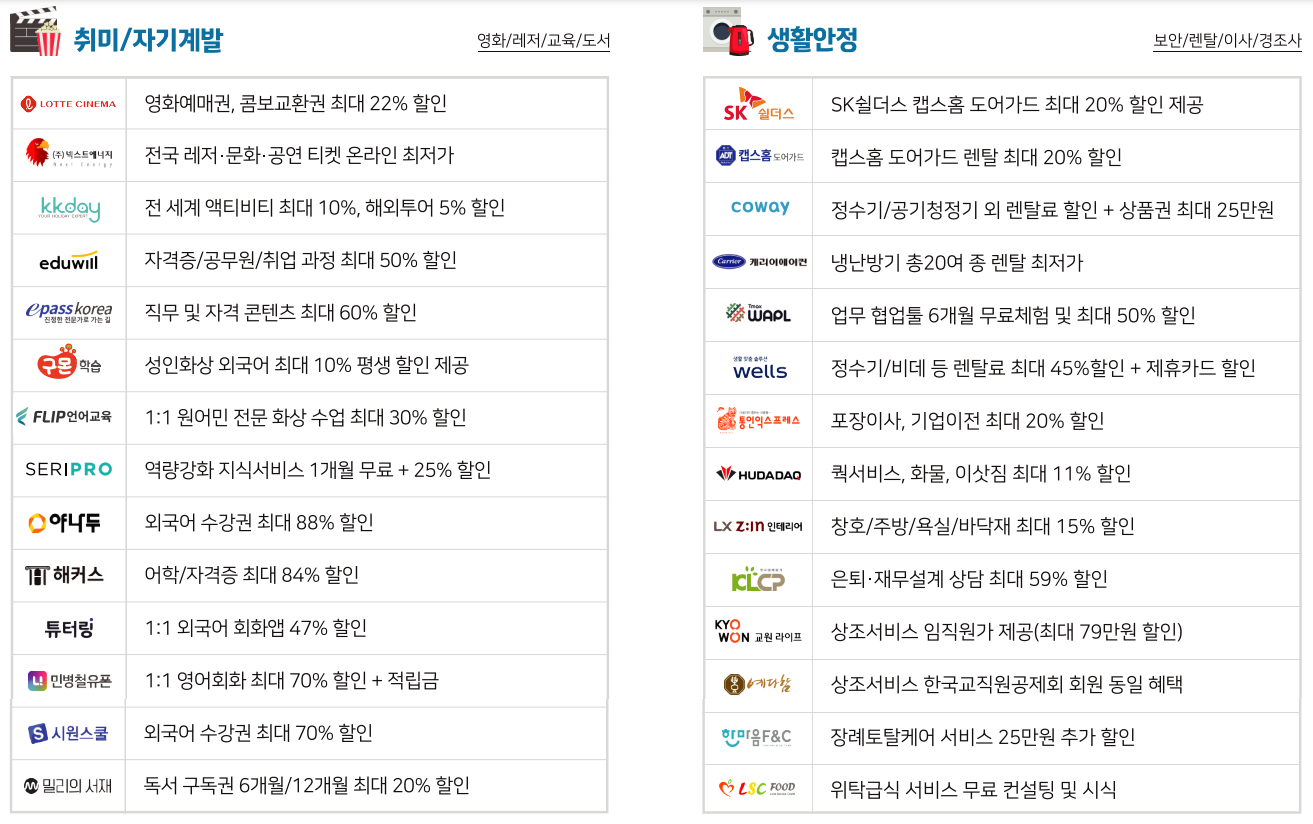Open 상조서비스 임직원가 제공(최대 79만원 할인)
The image size is (1313, 824).
[x=1007, y=632]
